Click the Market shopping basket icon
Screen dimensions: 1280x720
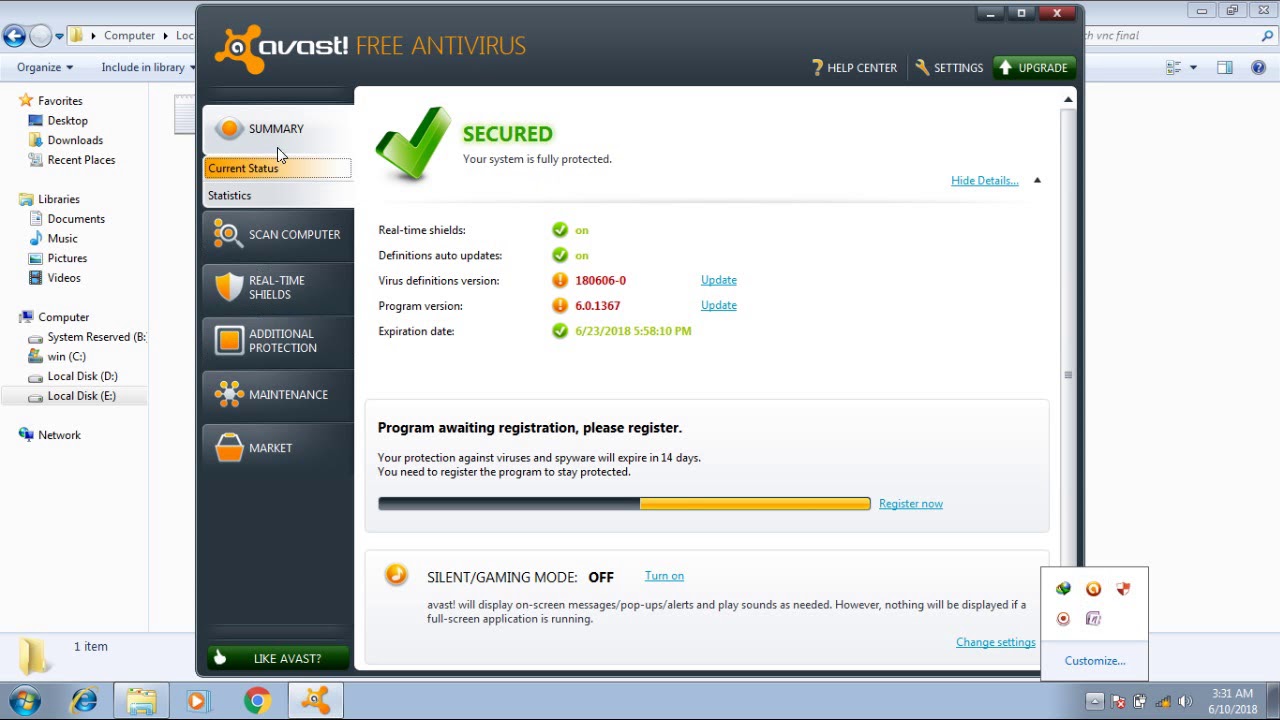coord(229,448)
